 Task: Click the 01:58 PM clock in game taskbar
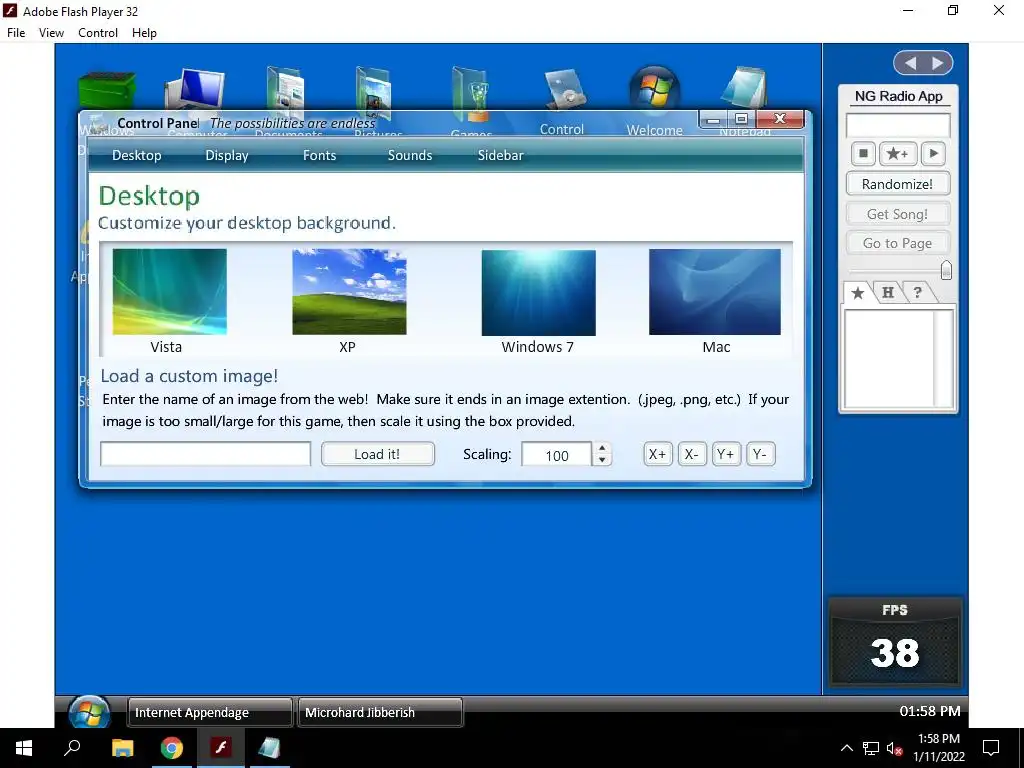[930, 711]
